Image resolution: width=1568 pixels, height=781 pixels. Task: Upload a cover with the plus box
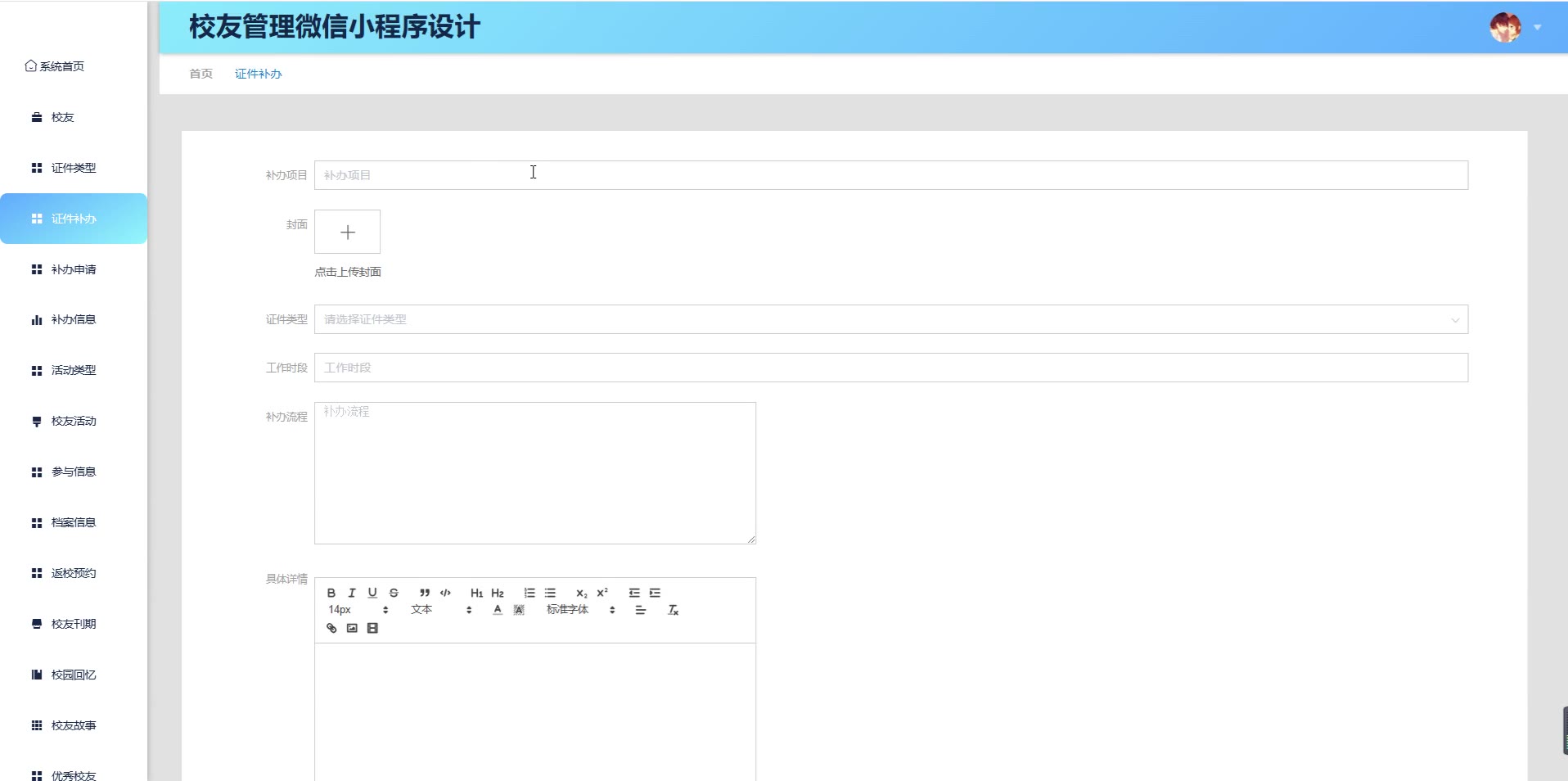point(348,232)
